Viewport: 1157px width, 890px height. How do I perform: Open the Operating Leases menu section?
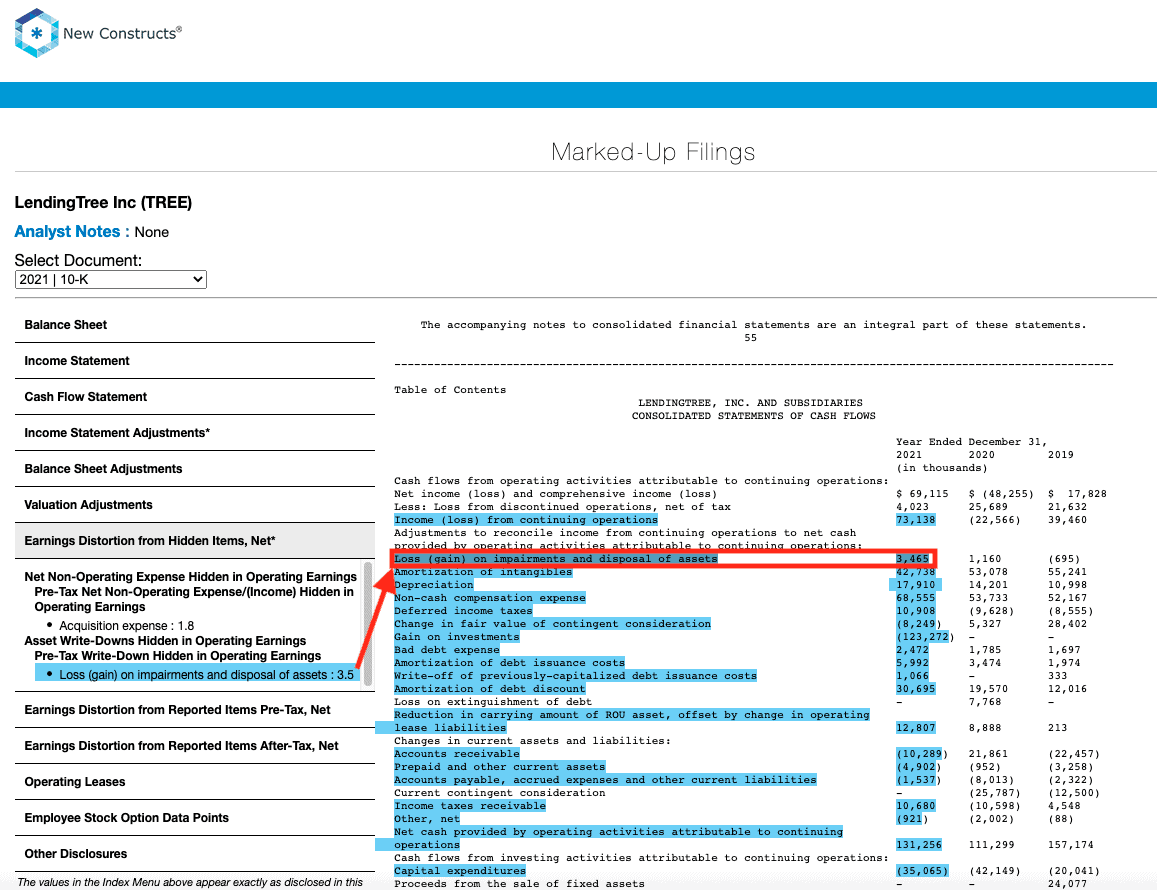coord(195,782)
